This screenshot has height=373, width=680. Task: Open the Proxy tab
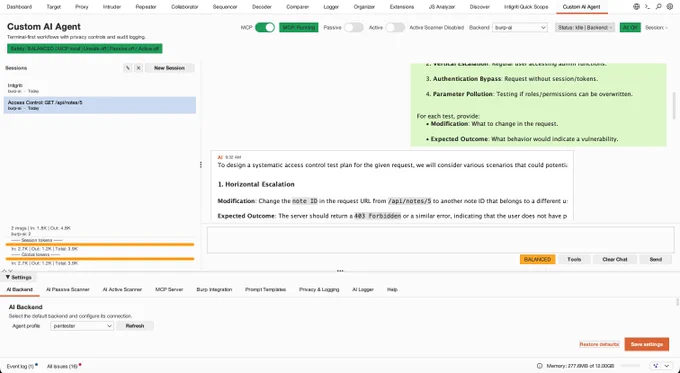pos(82,7)
